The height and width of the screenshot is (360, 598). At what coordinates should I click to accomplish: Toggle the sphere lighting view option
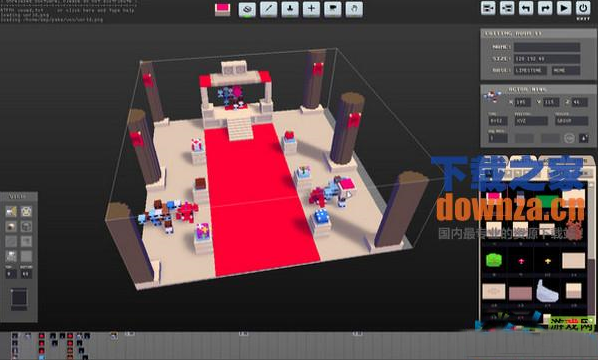(11, 227)
